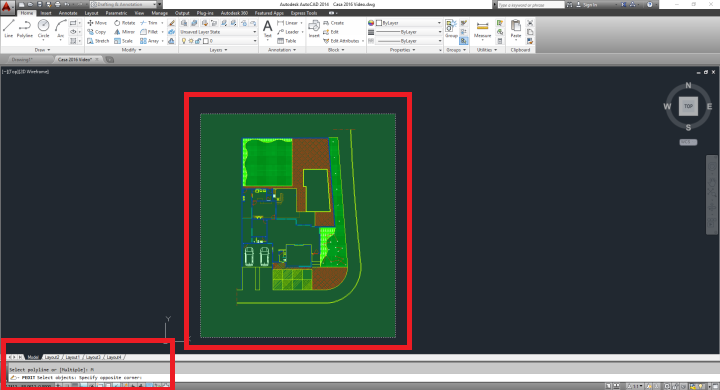Screen dimensions: 720x390
Task: Click Edit Attributes in Block panel
Action: (342, 41)
